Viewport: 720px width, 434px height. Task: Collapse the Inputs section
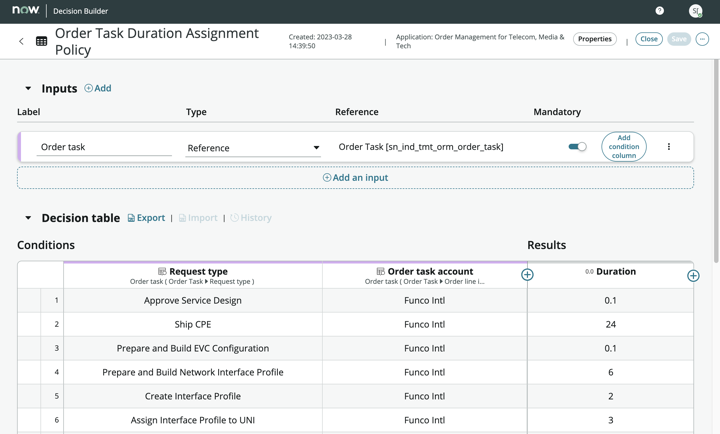coord(28,88)
